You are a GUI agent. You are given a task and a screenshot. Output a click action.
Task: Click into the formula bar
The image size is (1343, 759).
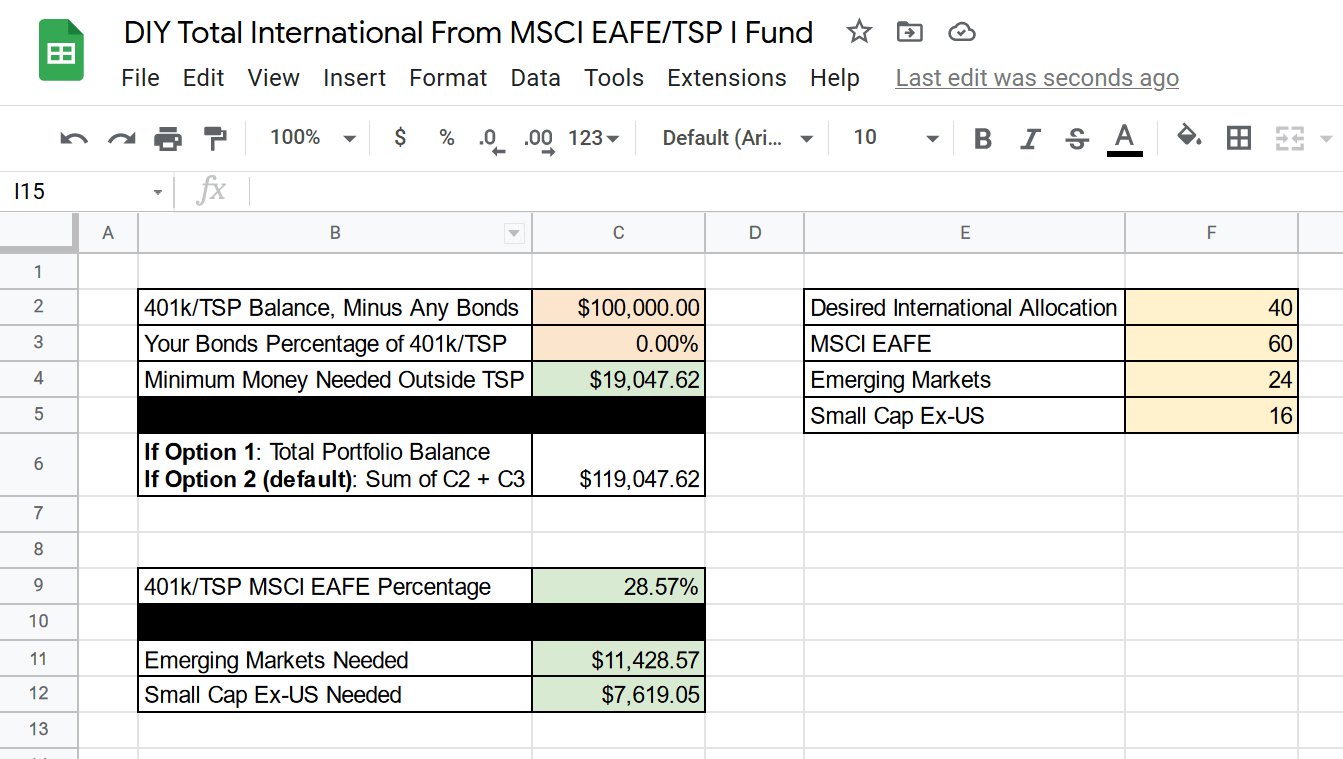[x=795, y=191]
